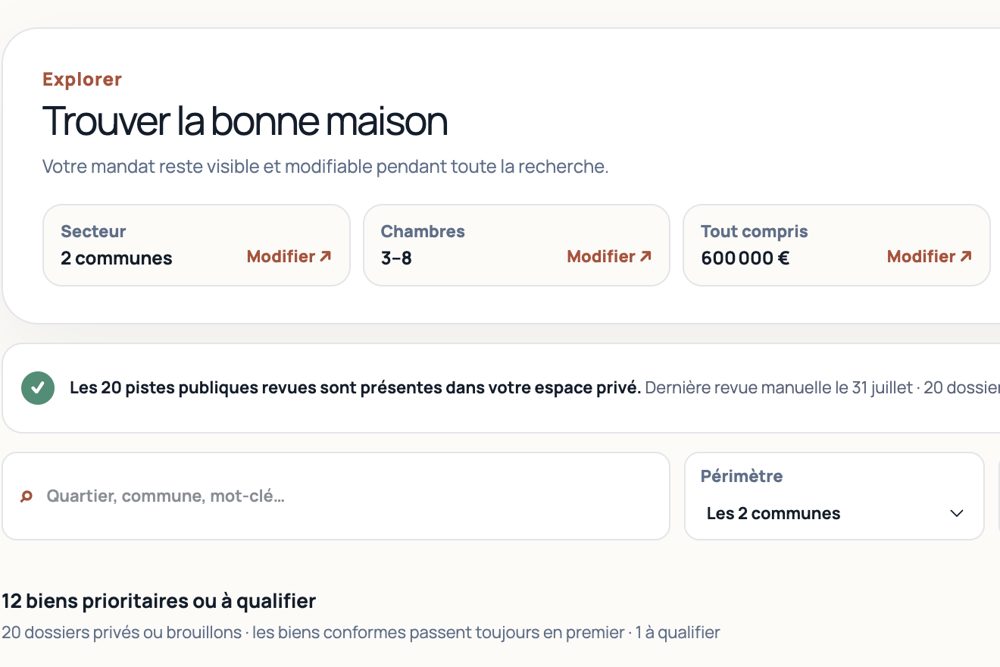Click the 1 à qualifier text
1000x667 pixels.
point(677,633)
